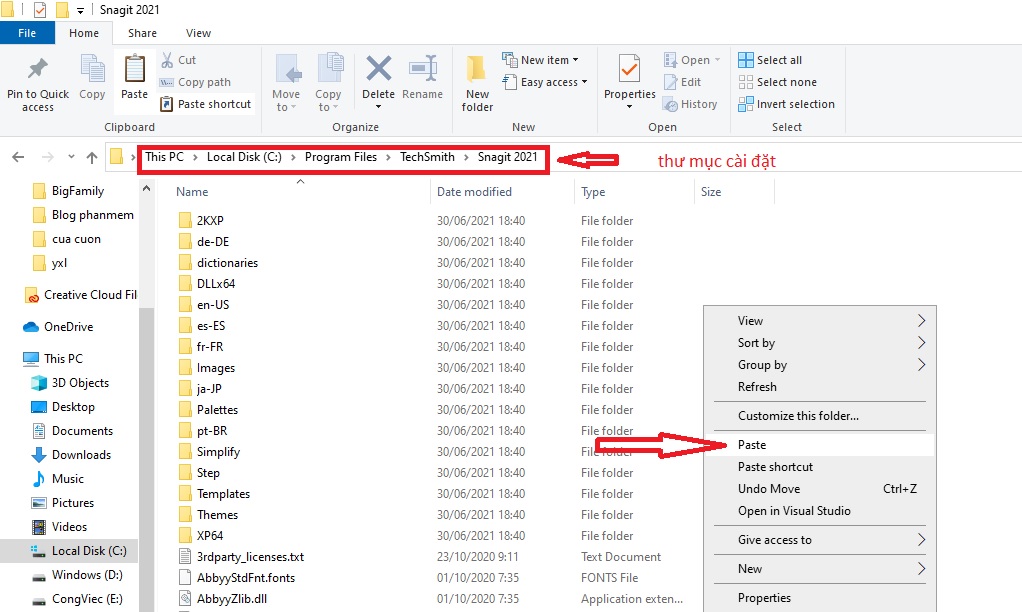
Task: Sort by the Name column header
Action: (x=192, y=192)
